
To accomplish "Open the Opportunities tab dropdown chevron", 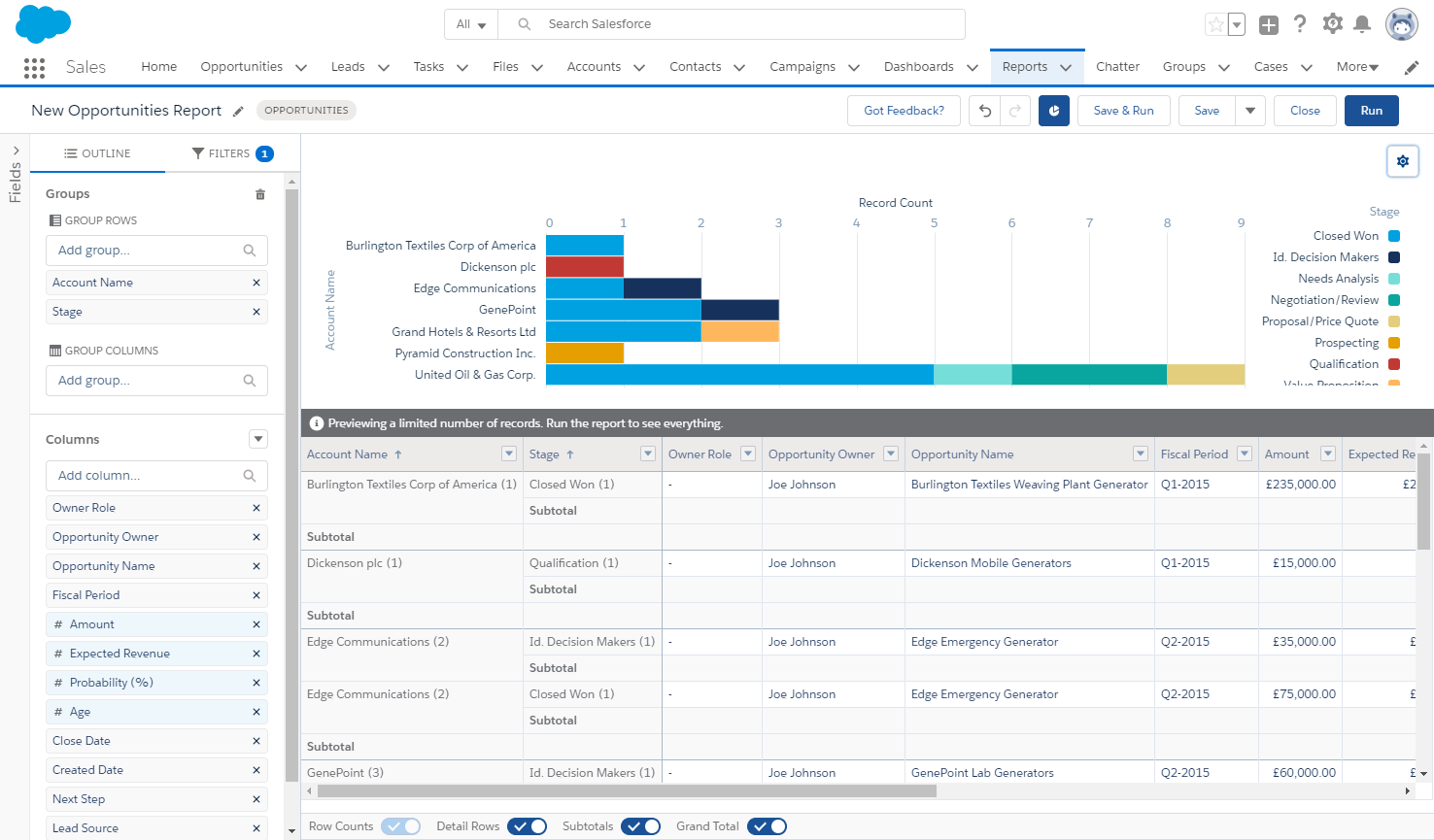I will coord(301,67).
